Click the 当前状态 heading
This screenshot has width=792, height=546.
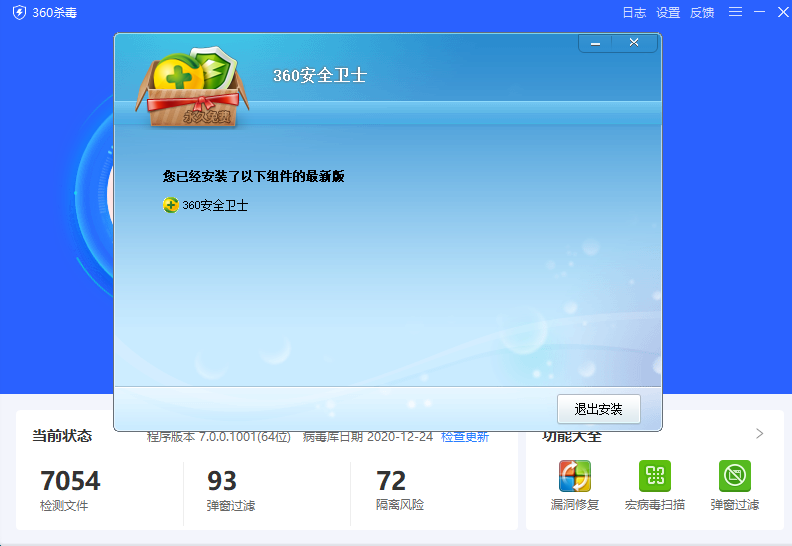coord(62,435)
